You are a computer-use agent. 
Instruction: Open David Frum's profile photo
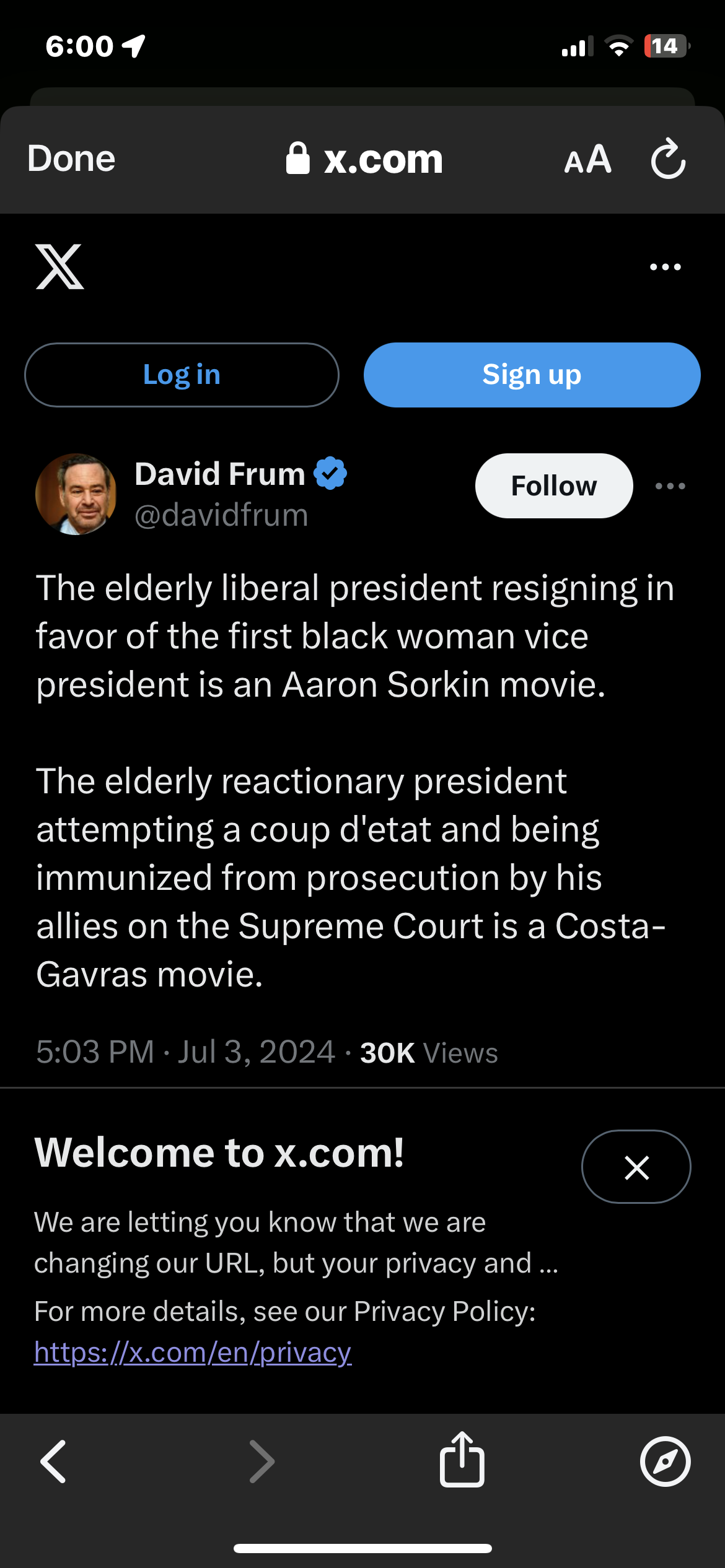point(76,494)
